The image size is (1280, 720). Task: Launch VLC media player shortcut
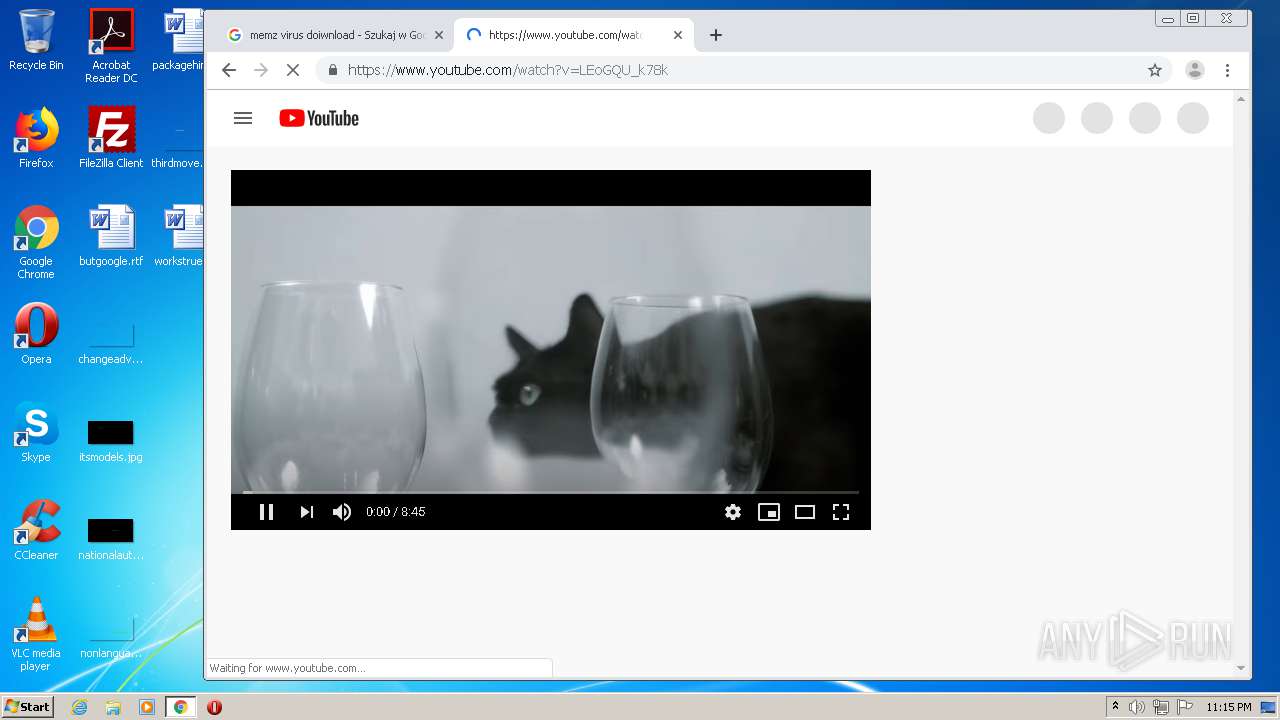pyautogui.click(x=36, y=634)
